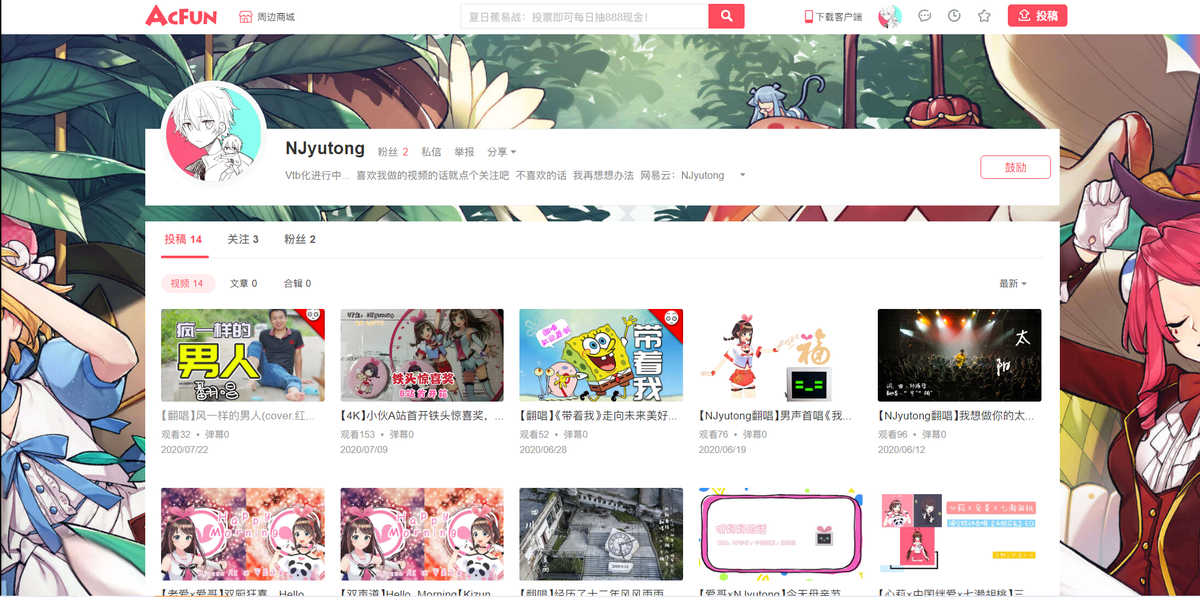Click the badge icon on 疯一样的男人 thumbnail

click(x=313, y=317)
